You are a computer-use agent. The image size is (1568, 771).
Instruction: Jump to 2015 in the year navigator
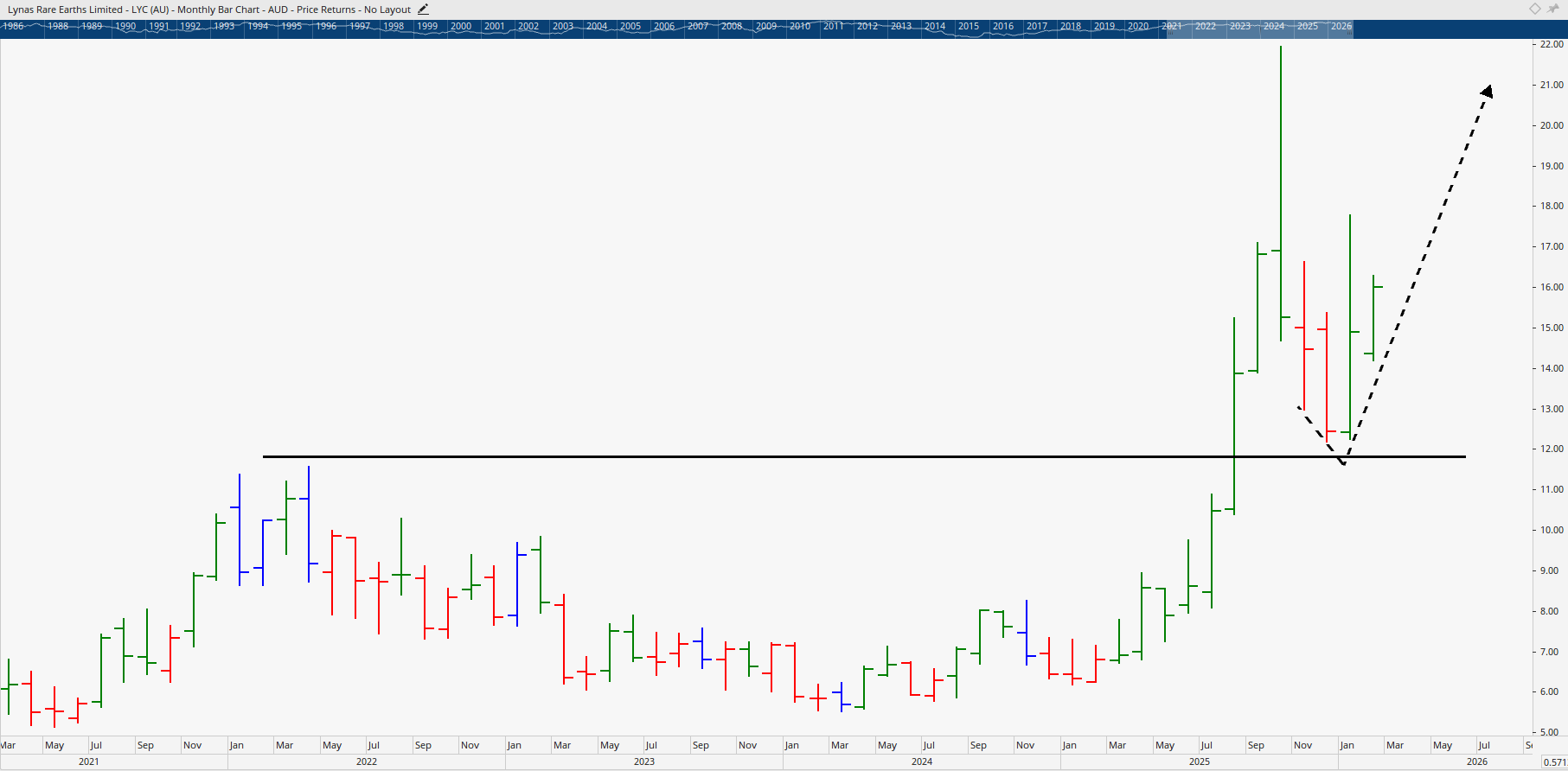click(969, 26)
